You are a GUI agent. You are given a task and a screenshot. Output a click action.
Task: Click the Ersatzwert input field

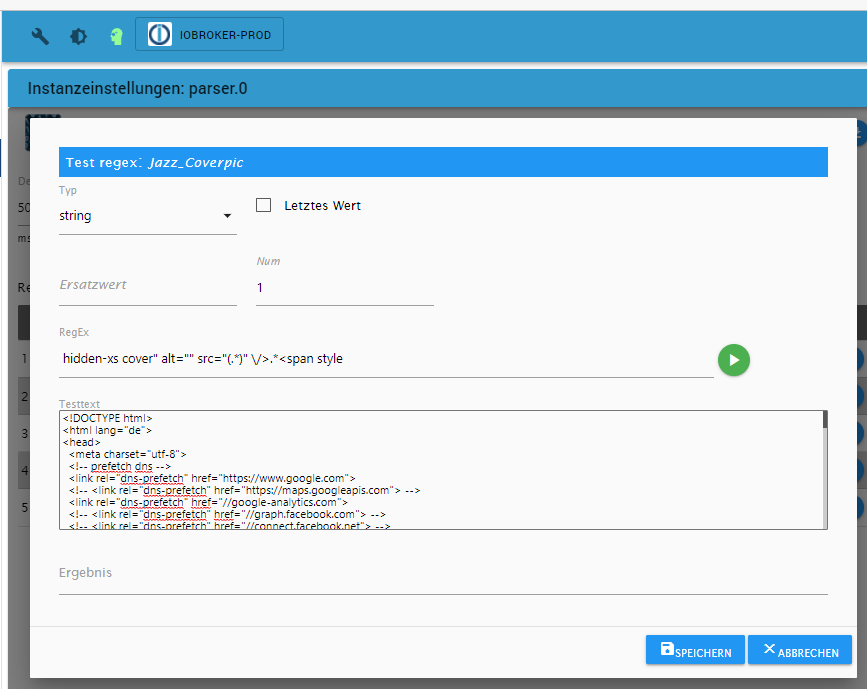point(148,286)
